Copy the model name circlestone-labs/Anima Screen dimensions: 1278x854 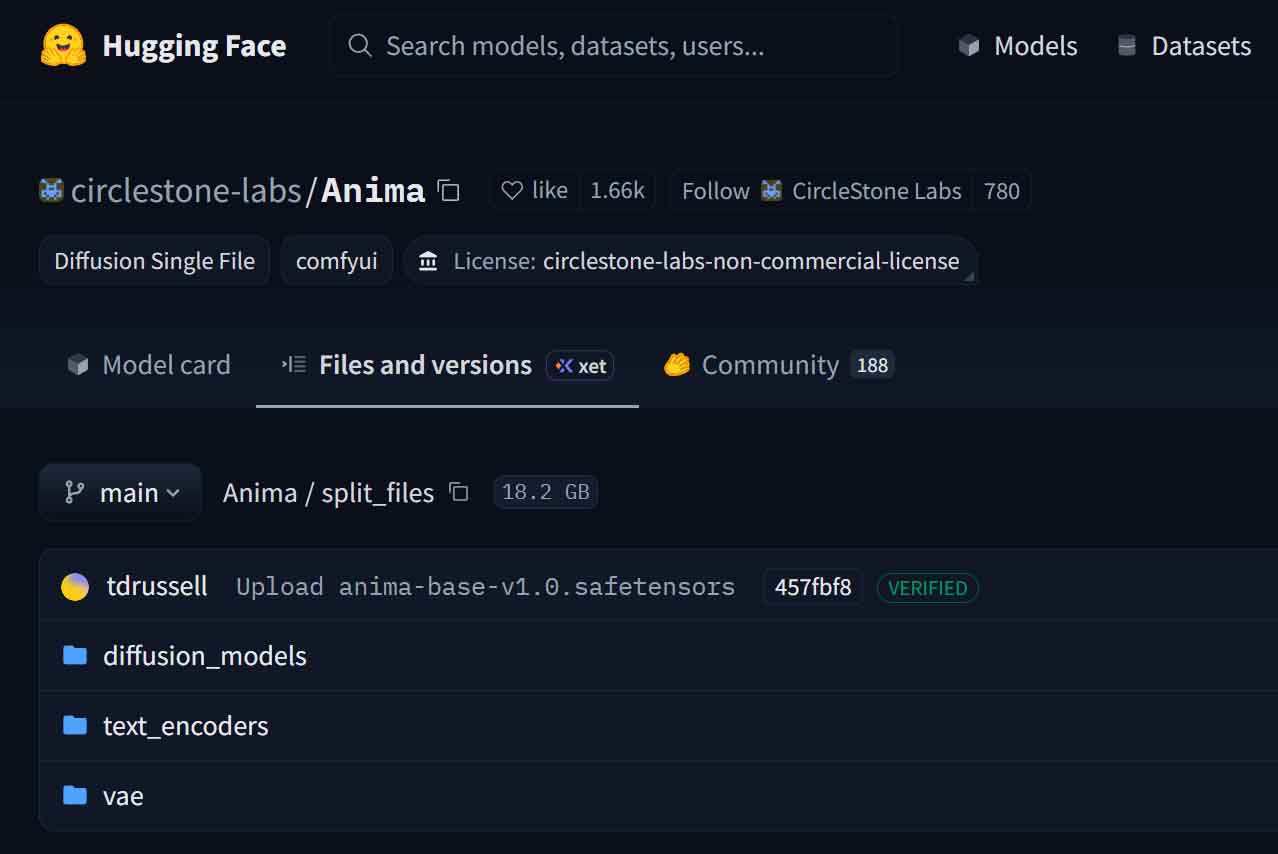click(x=449, y=190)
